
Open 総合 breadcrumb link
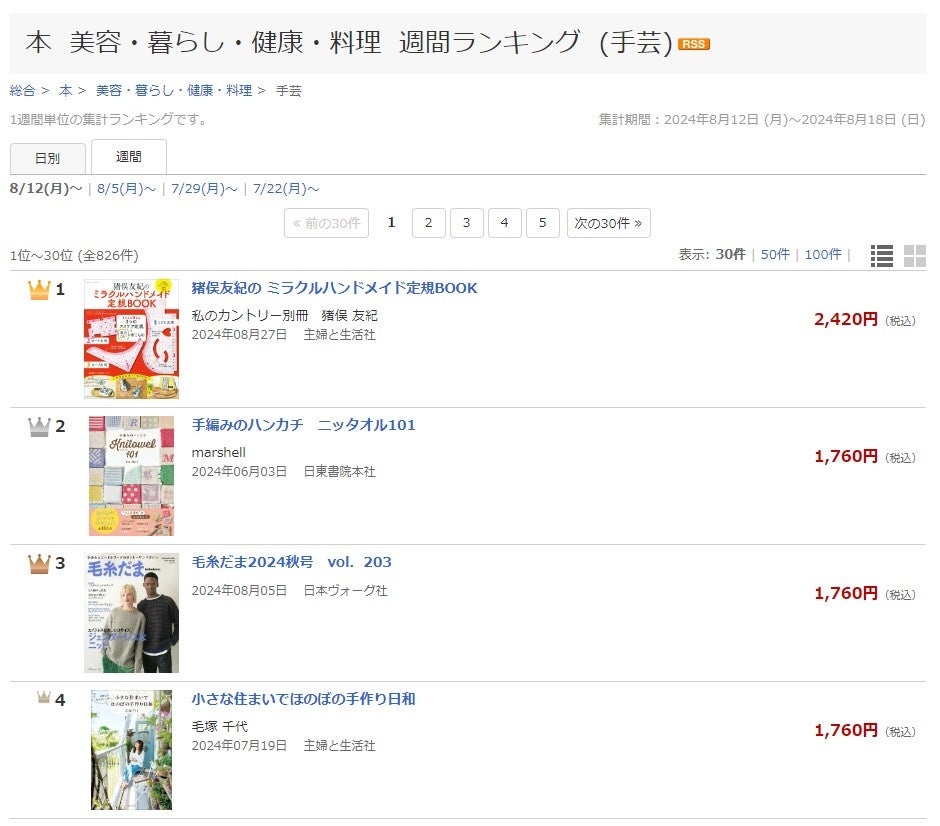coord(22,91)
